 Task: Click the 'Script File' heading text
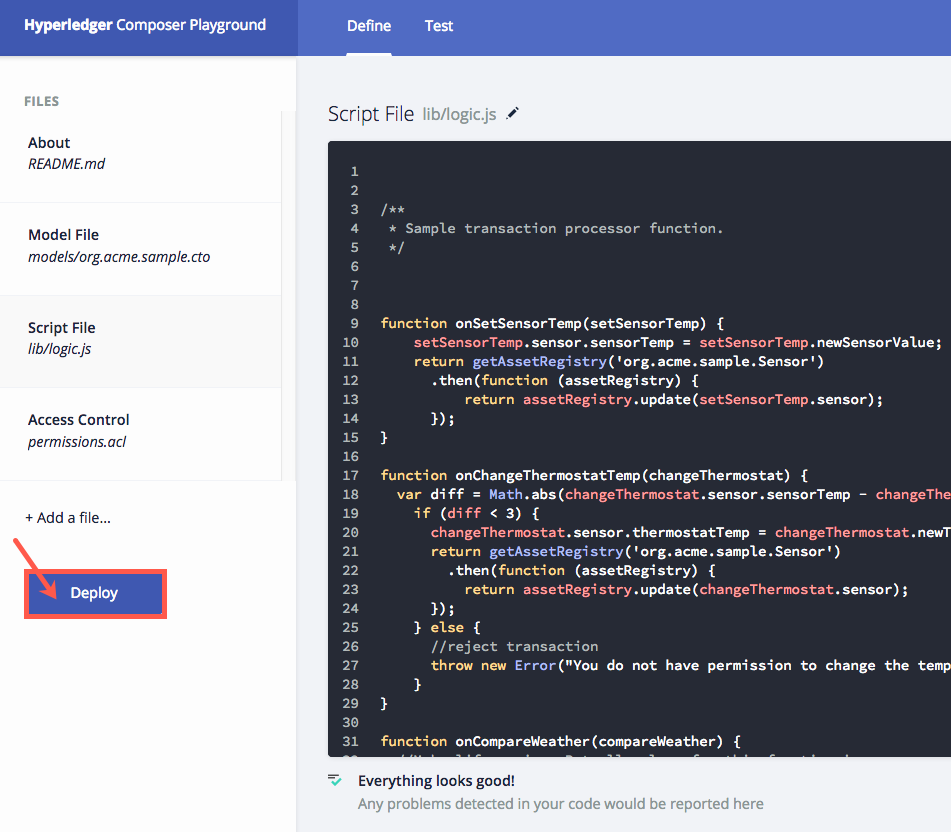(371, 114)
